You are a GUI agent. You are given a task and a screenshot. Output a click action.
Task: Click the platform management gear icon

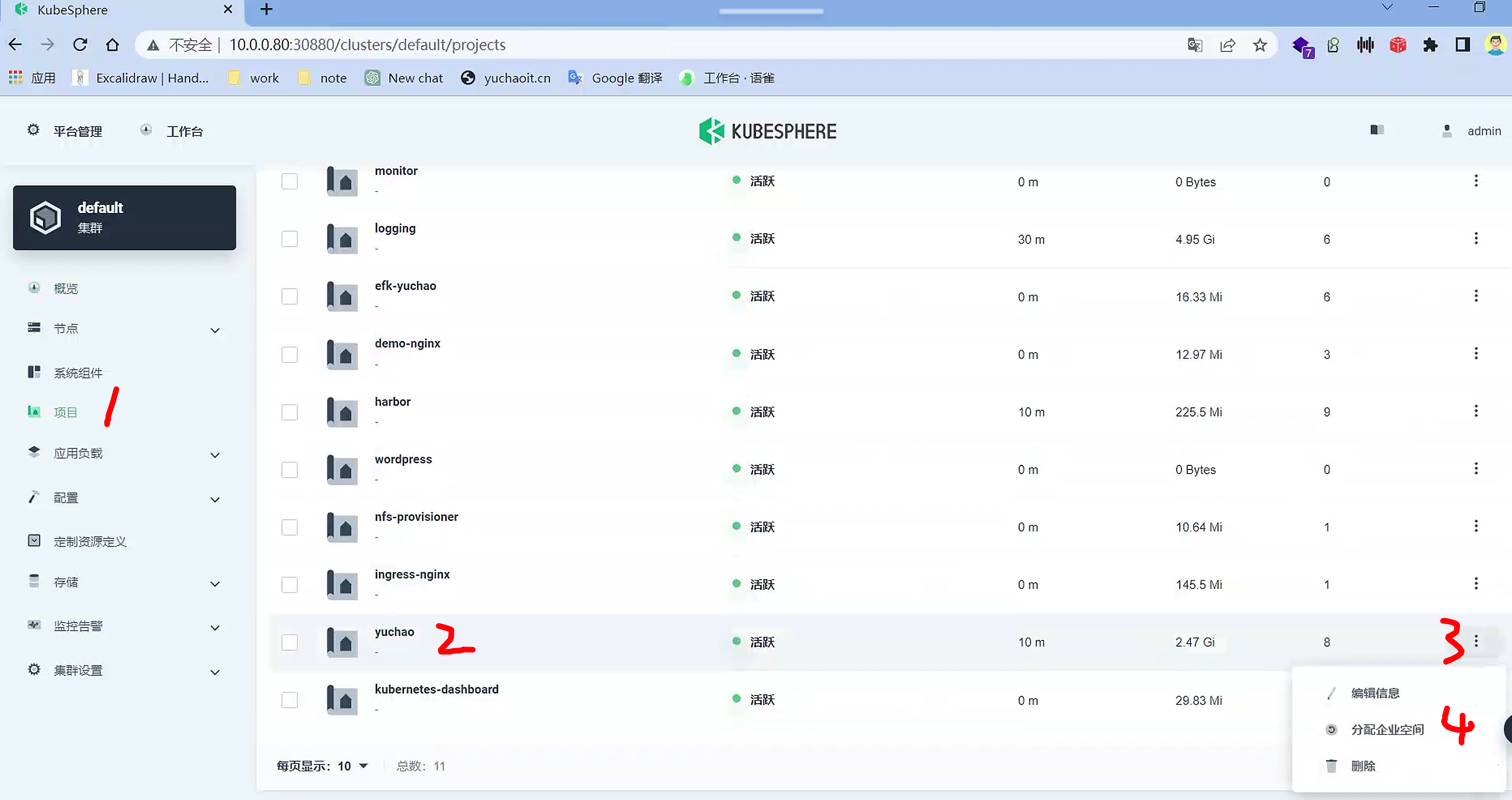tap(33, 130)
